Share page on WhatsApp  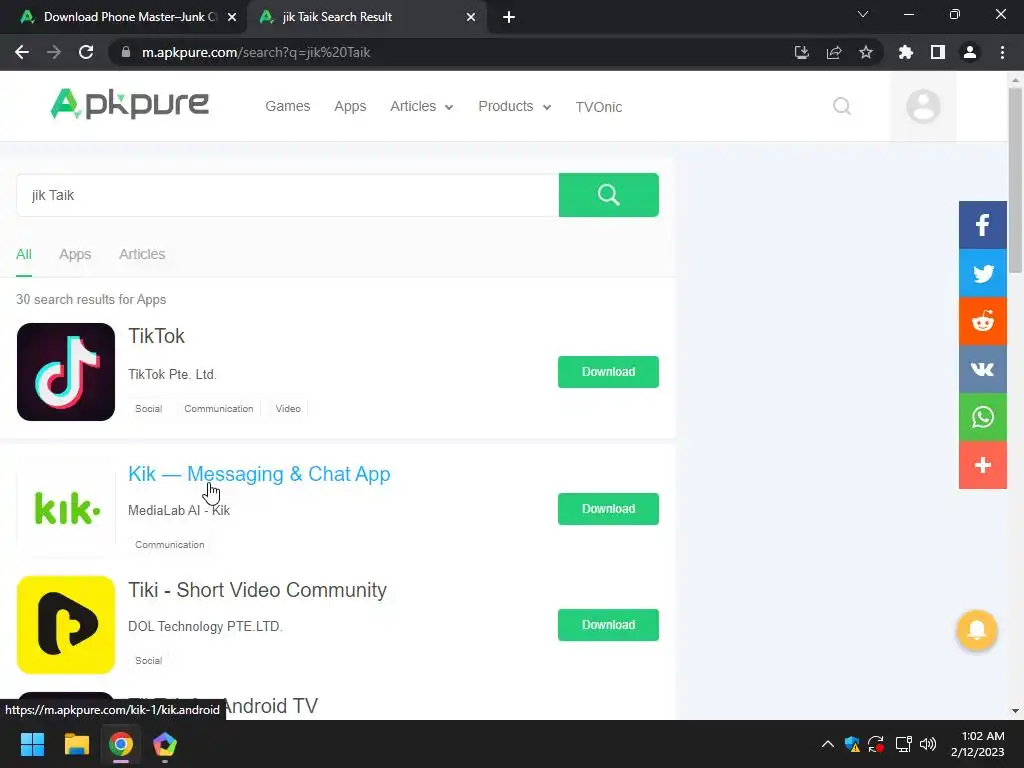pyautogui.click(x=982, y=417)
